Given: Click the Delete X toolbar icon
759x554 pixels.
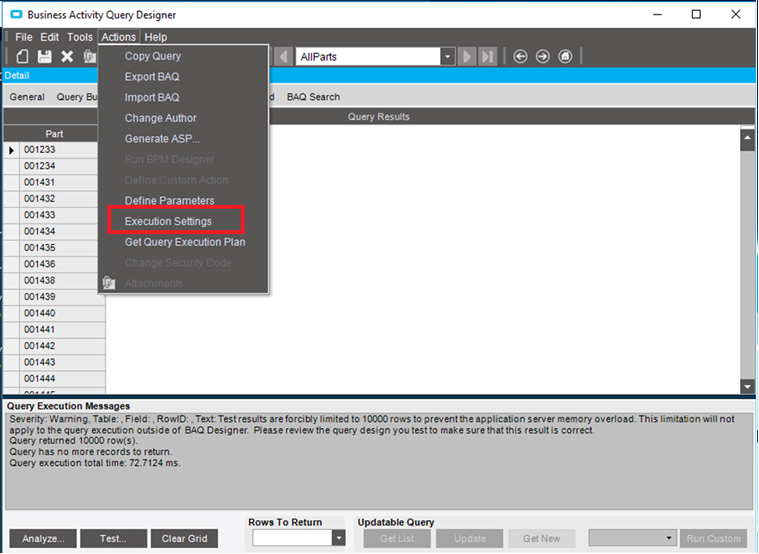Looking at the screenshot, I should 67,57.
